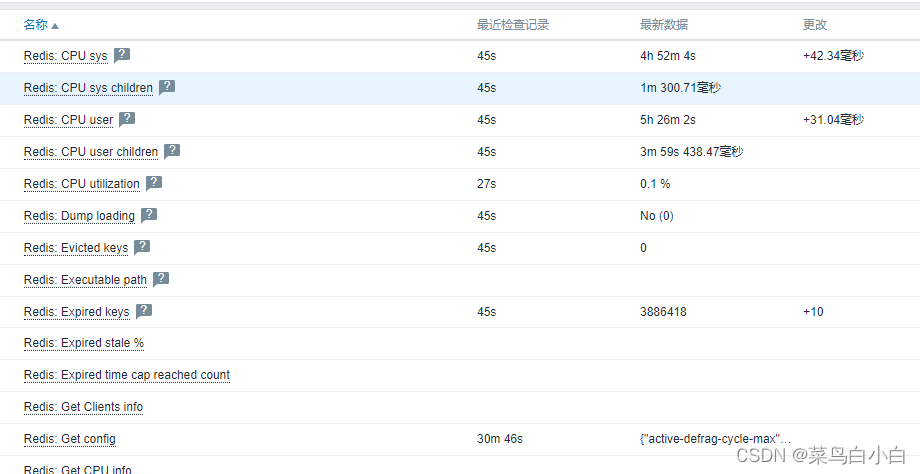Select the value 4h 52m 4s

pyautogui.click(x=668, y=56)
